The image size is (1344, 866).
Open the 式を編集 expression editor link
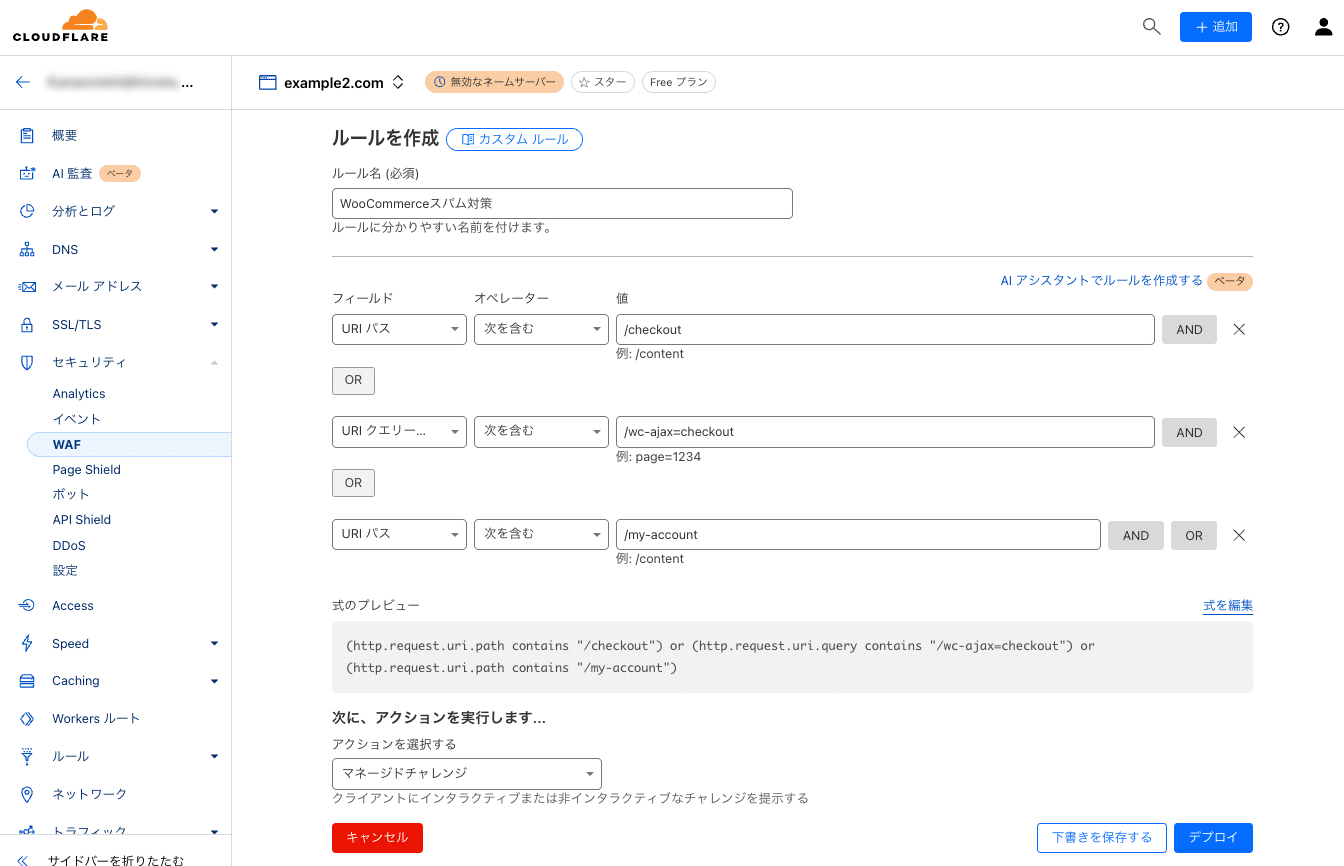pyautogui.click(x=1227, y=605)
